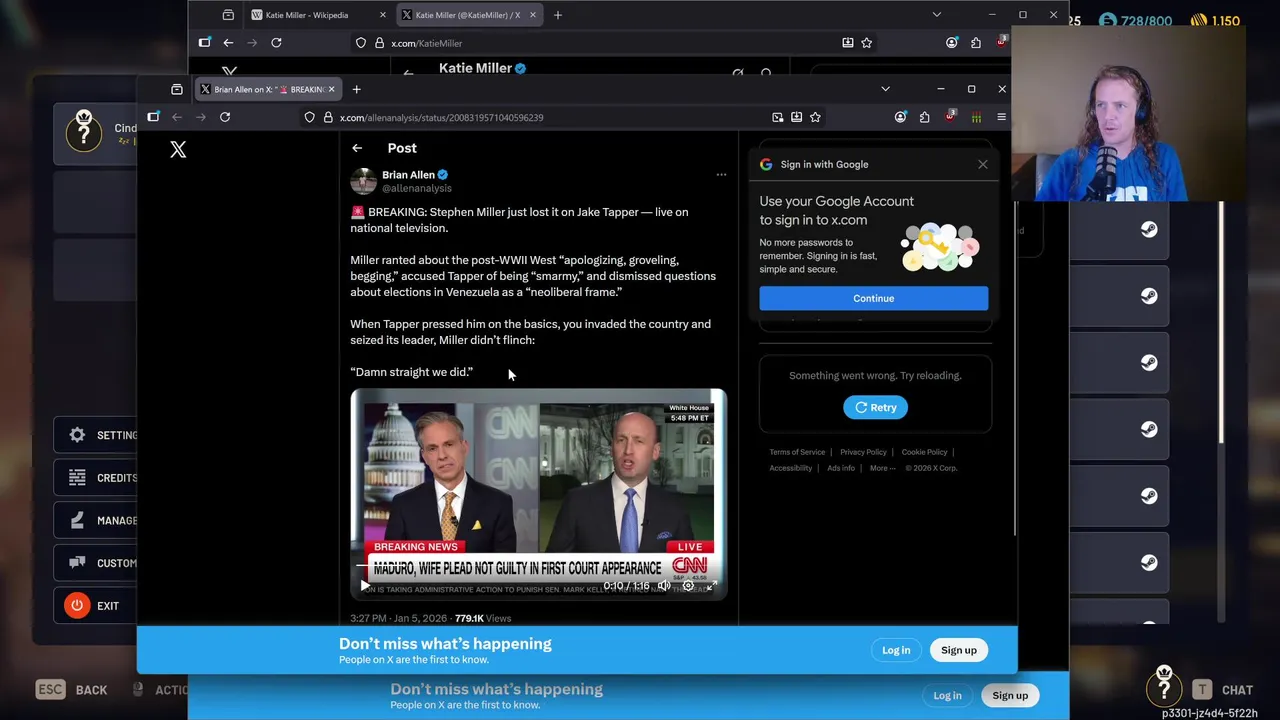Click the 779.1K Views count
The image size is (1280, 720).
pos(483,618)
